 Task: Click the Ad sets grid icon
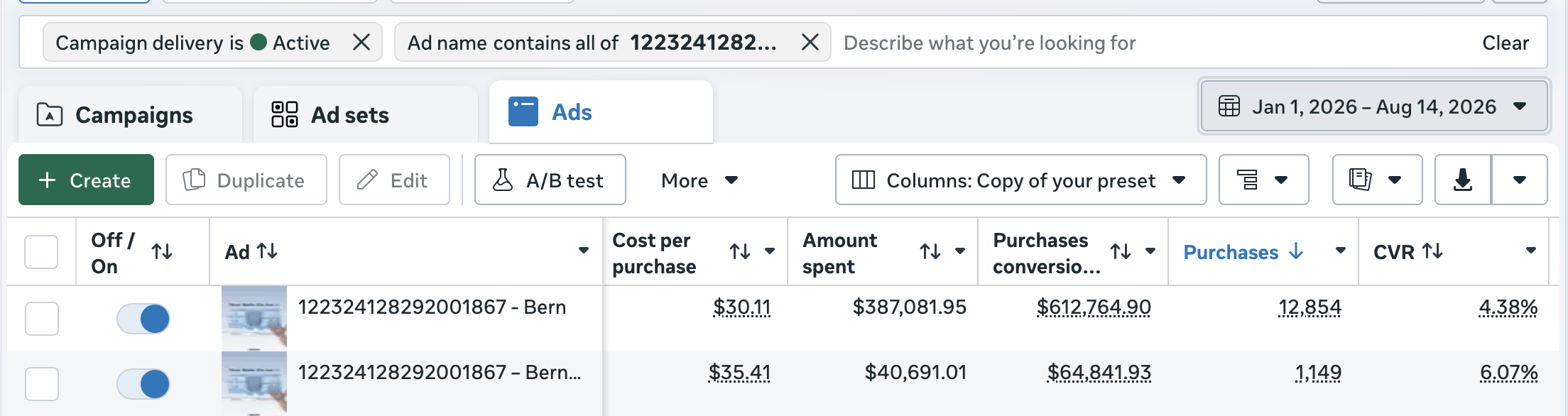285,114
